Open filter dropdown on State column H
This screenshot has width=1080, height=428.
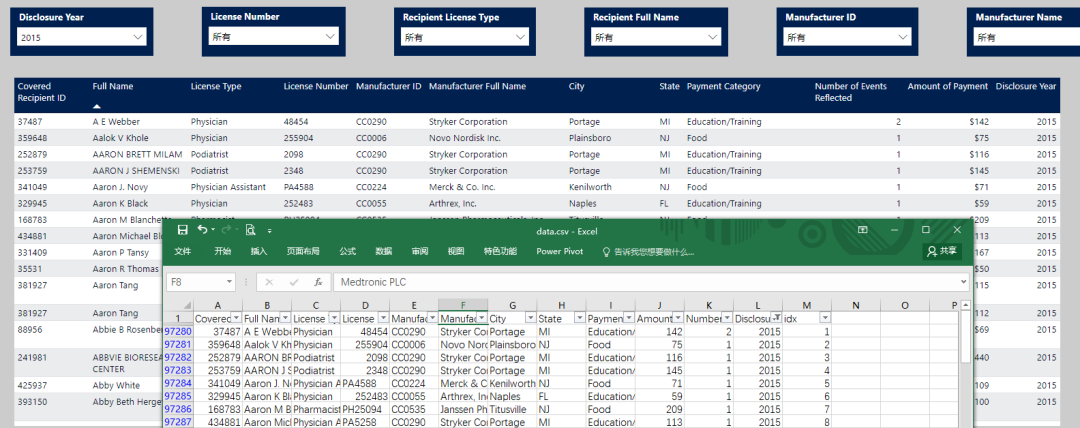coord(580,318)
